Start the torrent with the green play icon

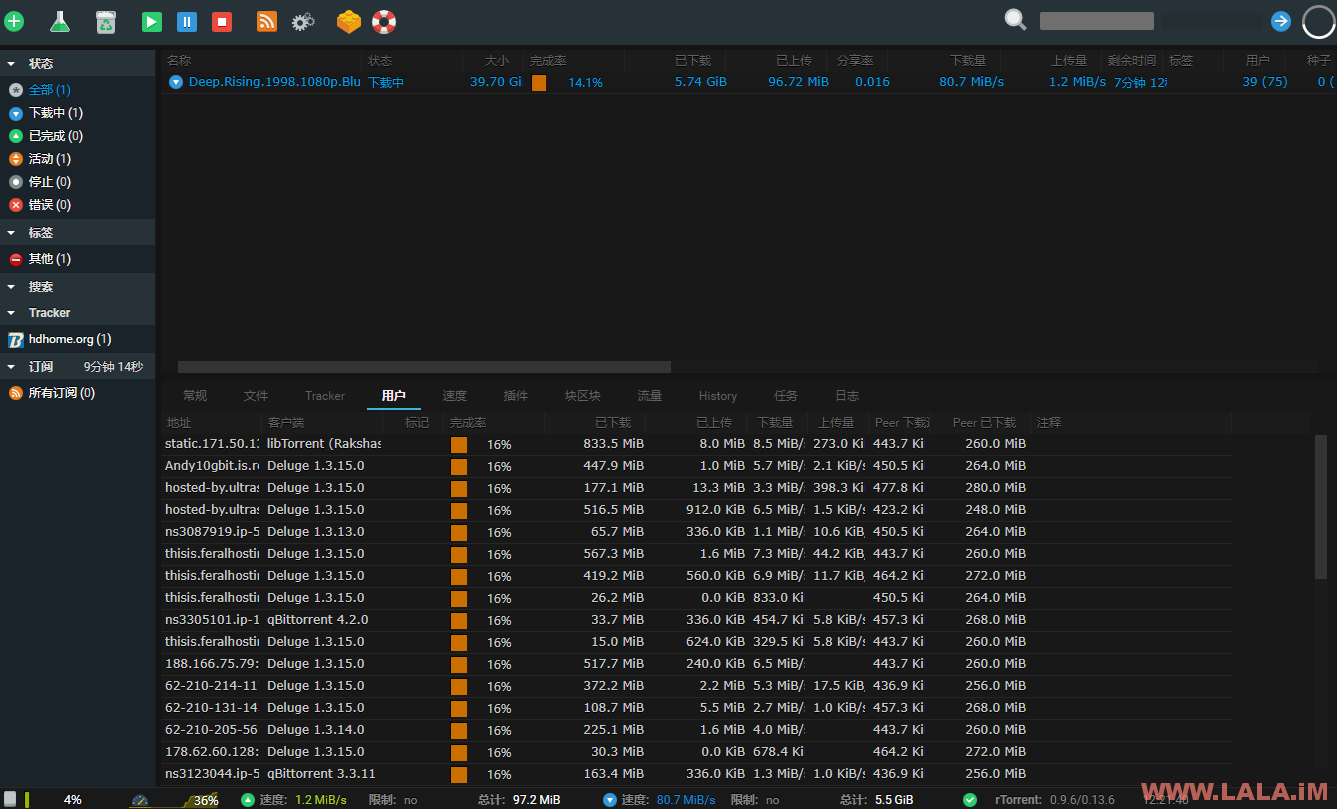coord(151,21)
